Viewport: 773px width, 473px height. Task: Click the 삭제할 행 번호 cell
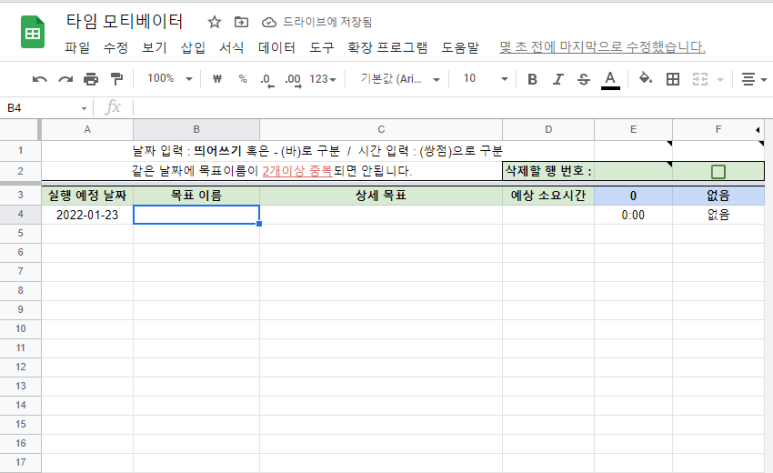tap(548, 171)
